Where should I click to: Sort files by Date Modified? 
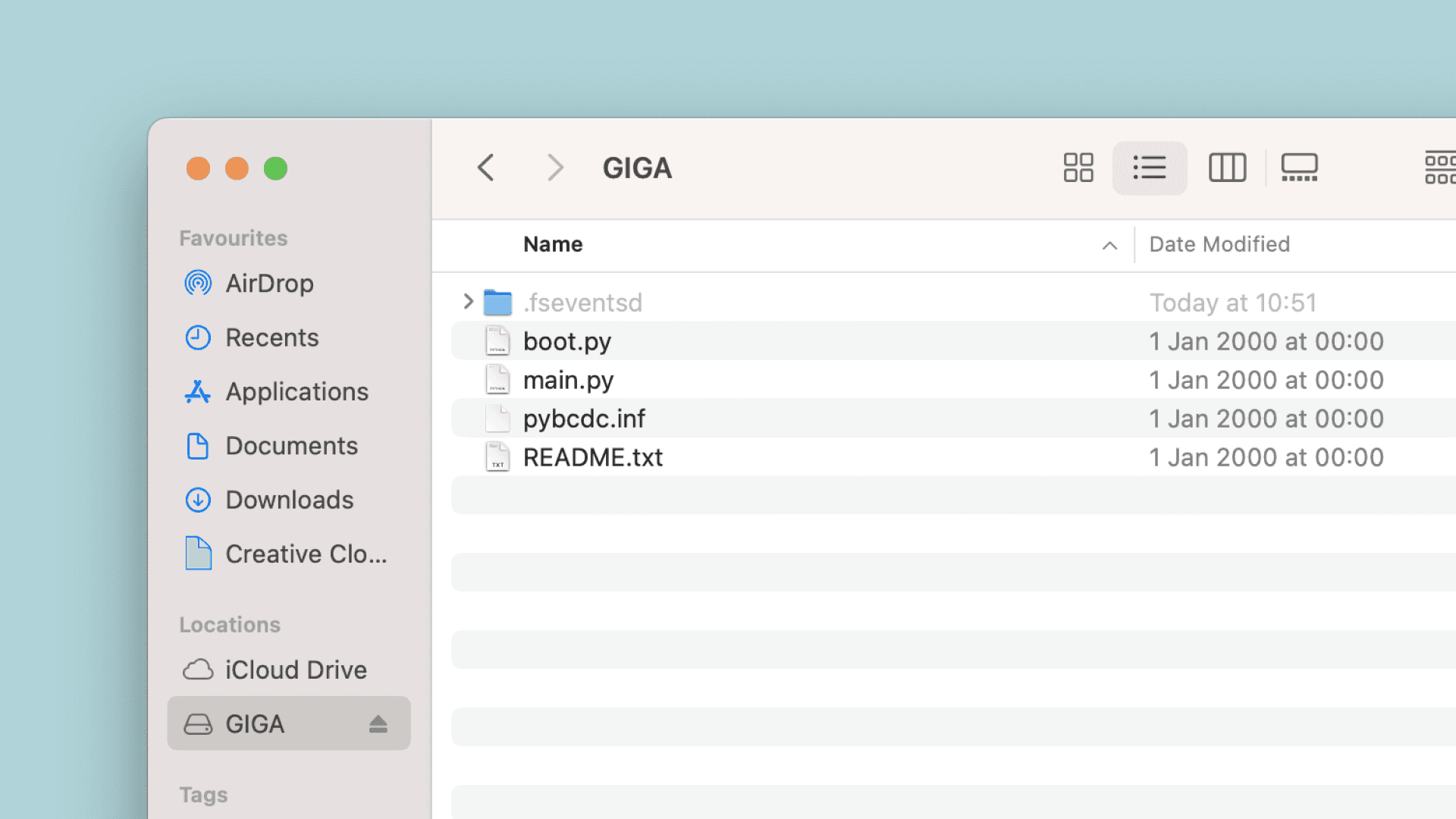1219,244
